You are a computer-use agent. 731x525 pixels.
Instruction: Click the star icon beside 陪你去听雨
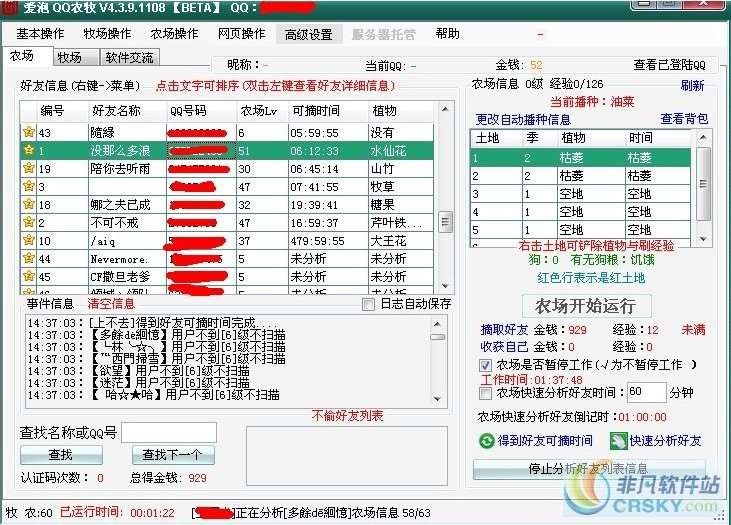tap(29, 168)
